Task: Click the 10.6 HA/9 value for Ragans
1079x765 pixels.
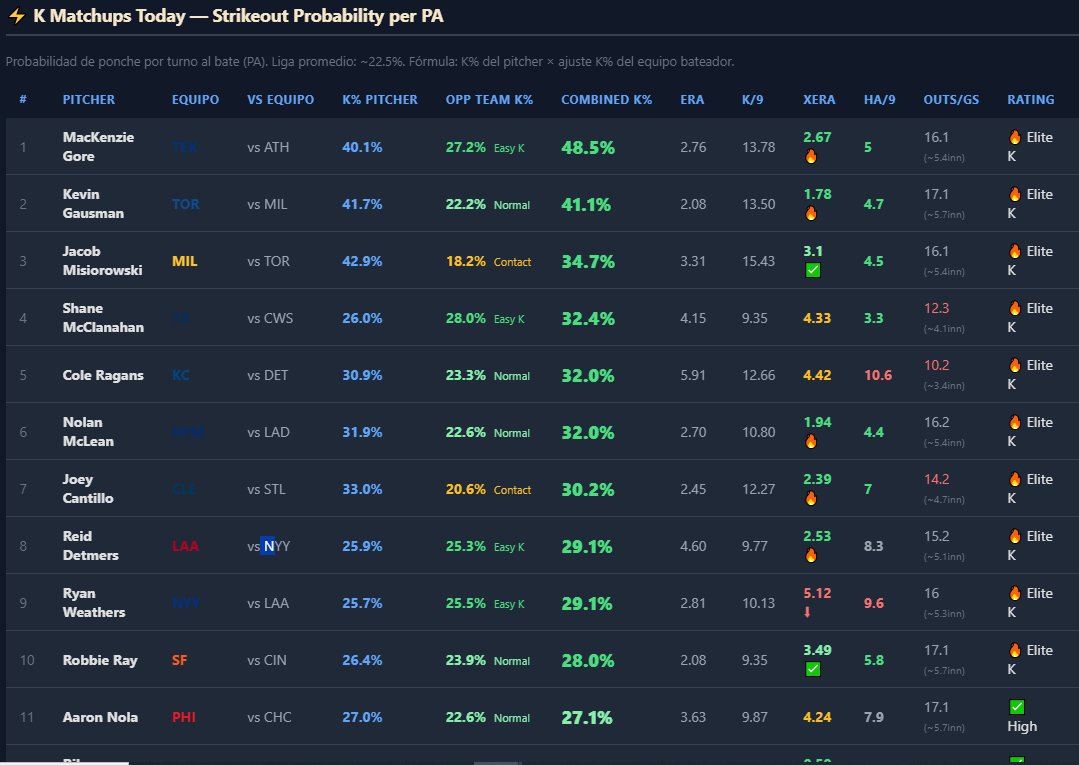Action: pyautogui.click(x=878, y=375)
